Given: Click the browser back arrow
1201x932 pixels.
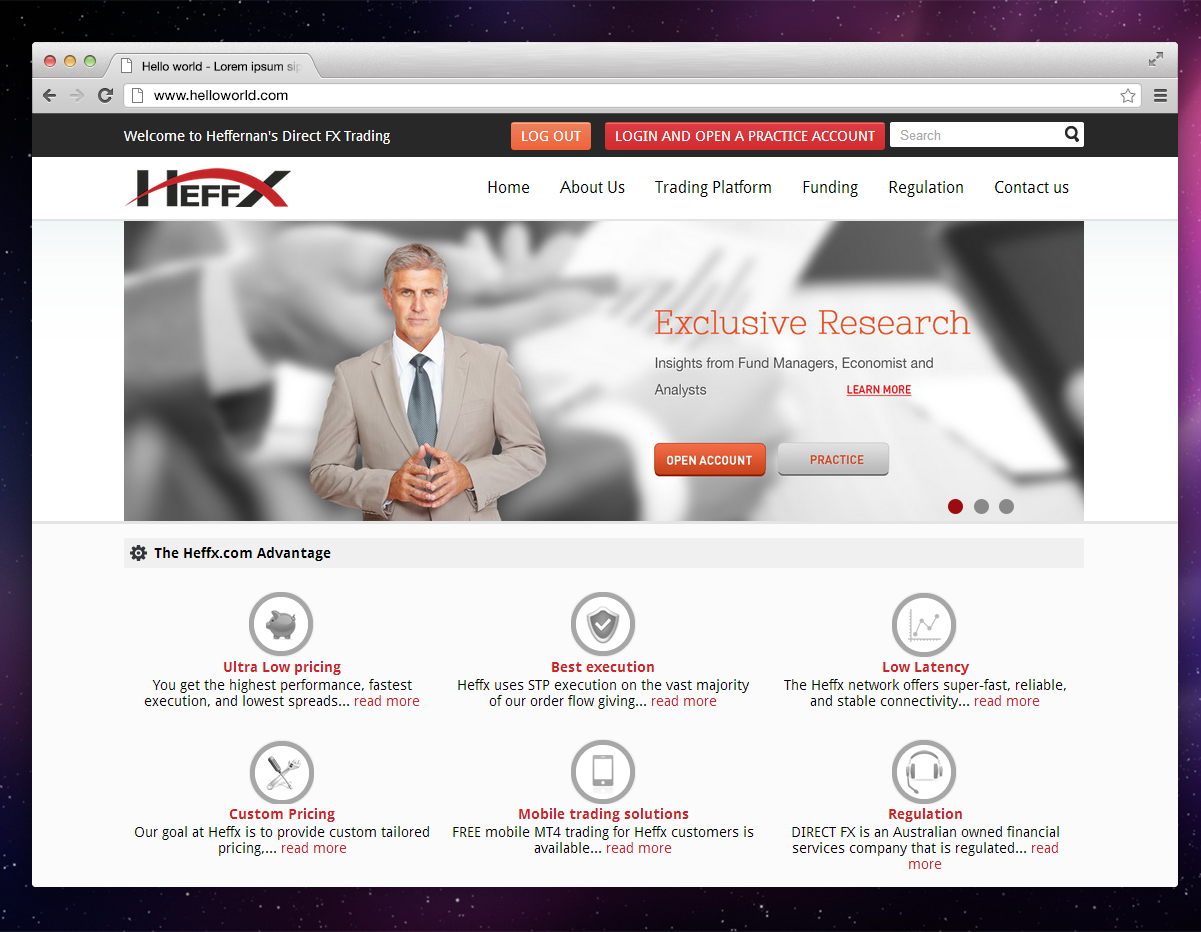Looking at the screenshot, I should pyautogui.click(x=49, y=95).
